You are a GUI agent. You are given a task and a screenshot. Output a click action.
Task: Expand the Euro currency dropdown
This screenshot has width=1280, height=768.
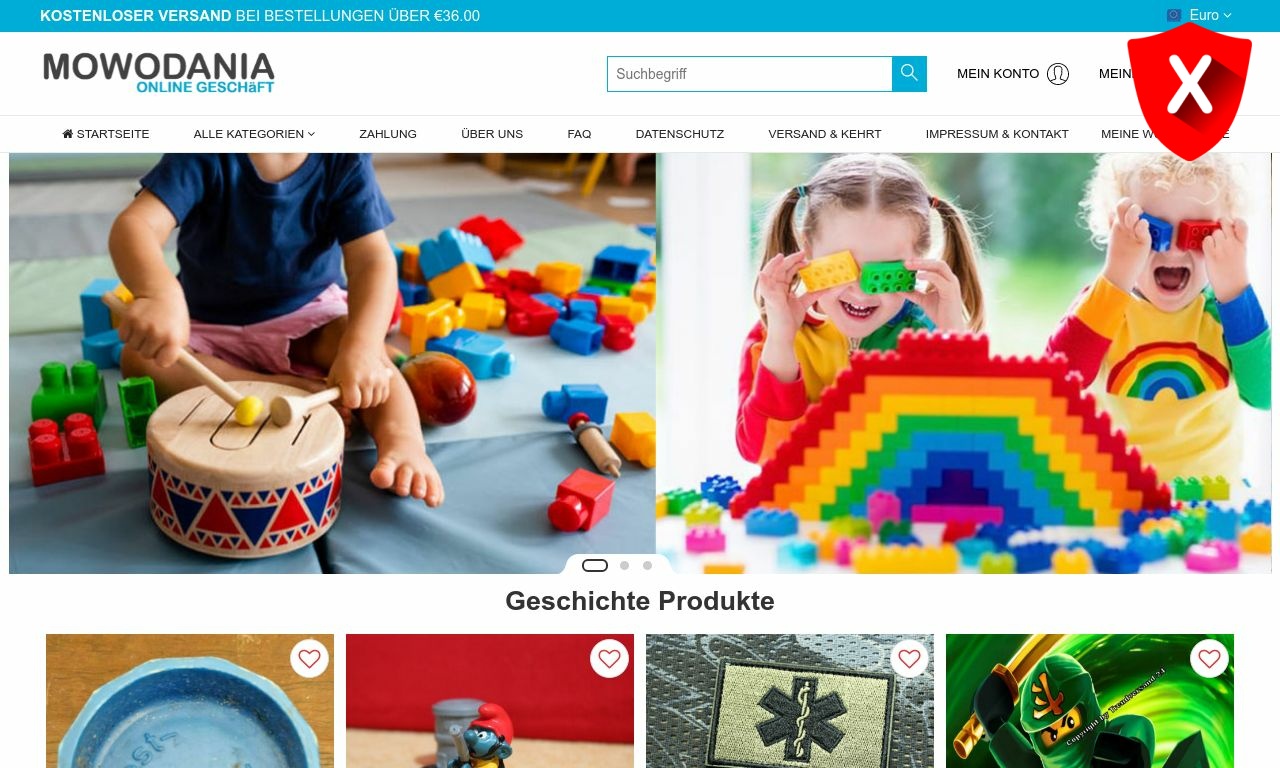click(1210, 15)
